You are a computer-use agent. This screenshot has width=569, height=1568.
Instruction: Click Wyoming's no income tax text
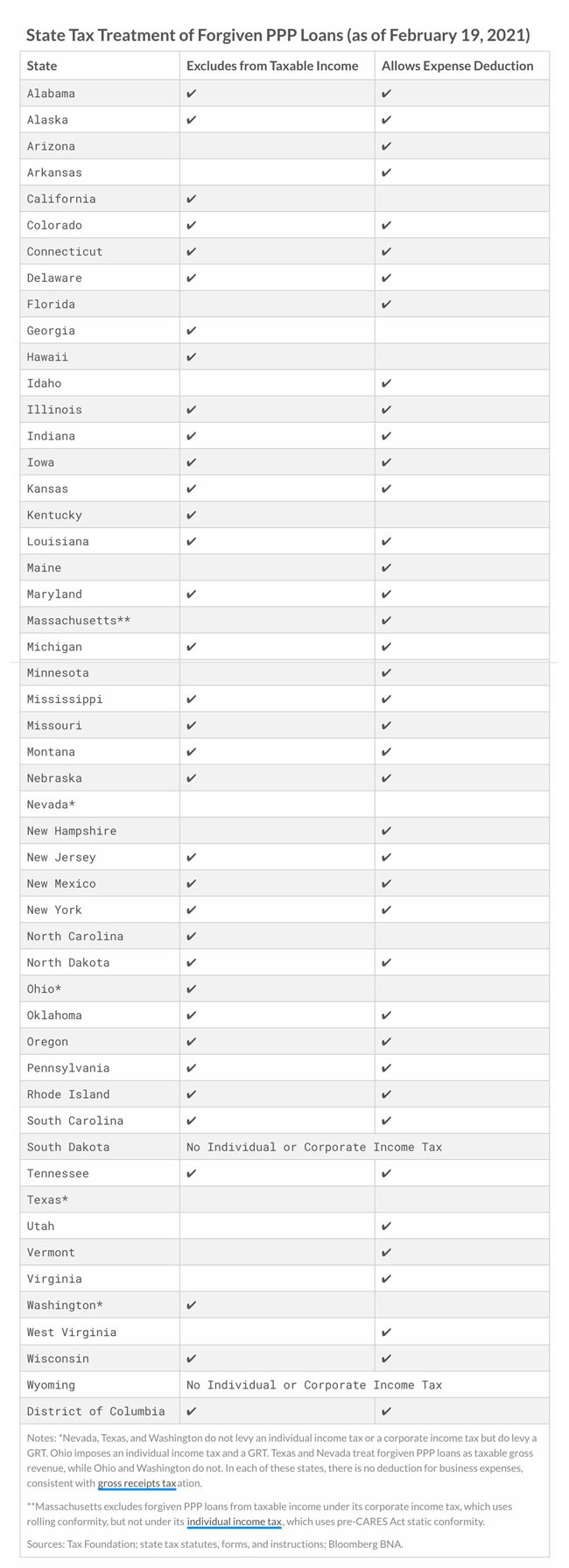[x=314, y=1385]
